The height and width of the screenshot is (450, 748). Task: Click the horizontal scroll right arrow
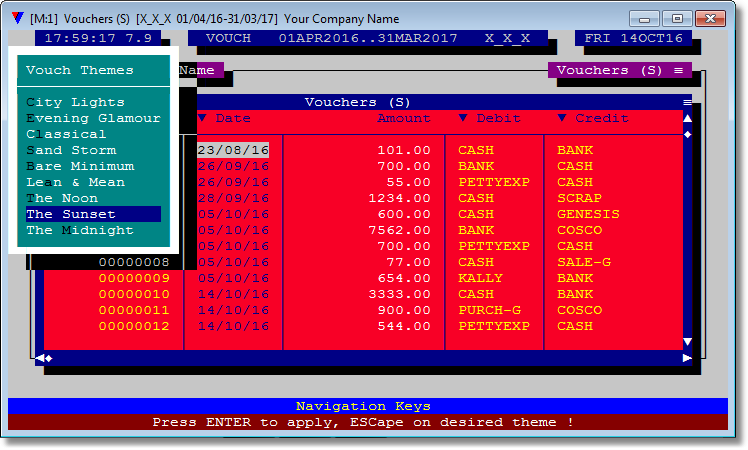click(x=687, y=358)
